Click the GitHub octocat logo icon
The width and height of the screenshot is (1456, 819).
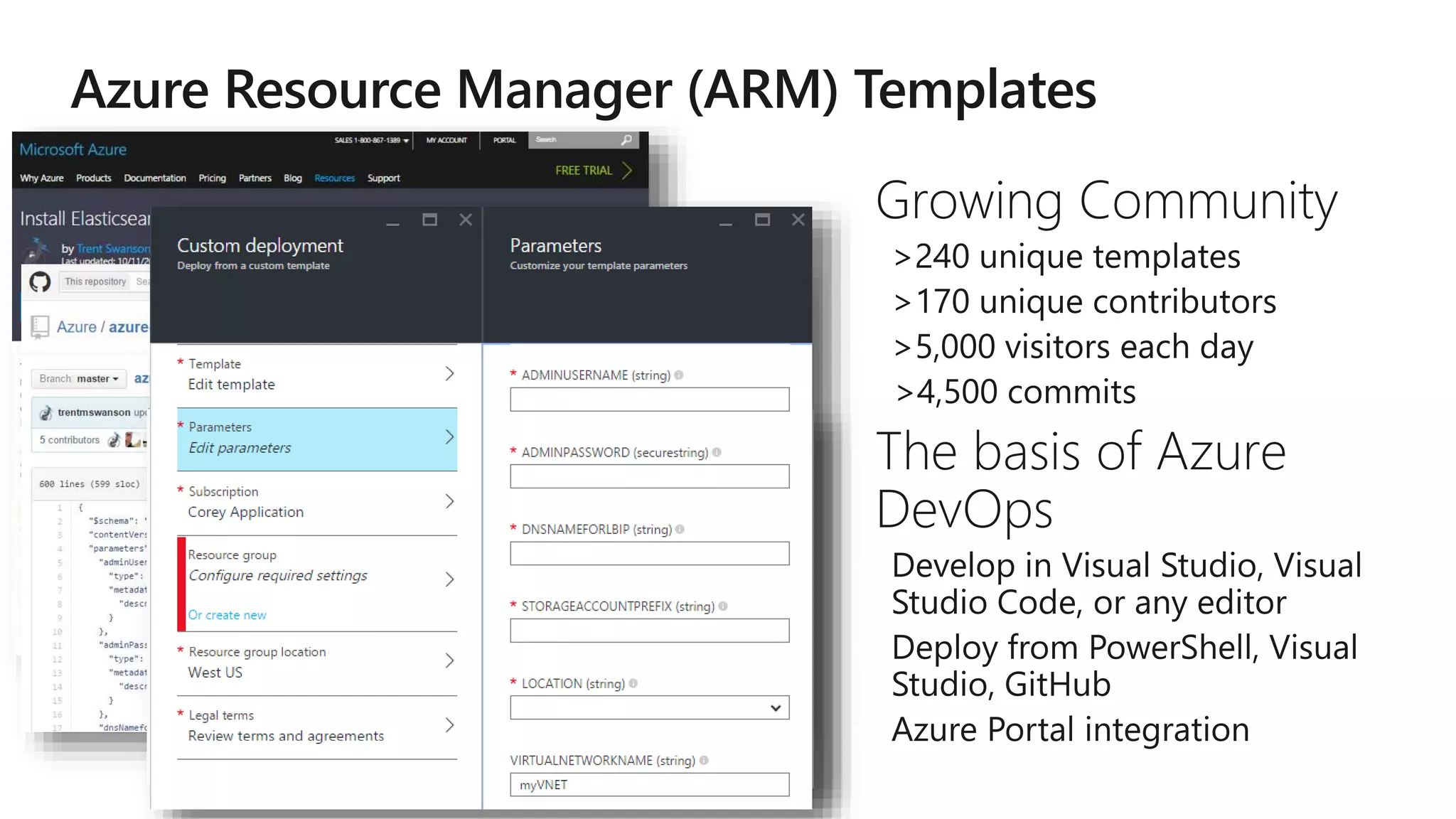click(x=40, y=282)
